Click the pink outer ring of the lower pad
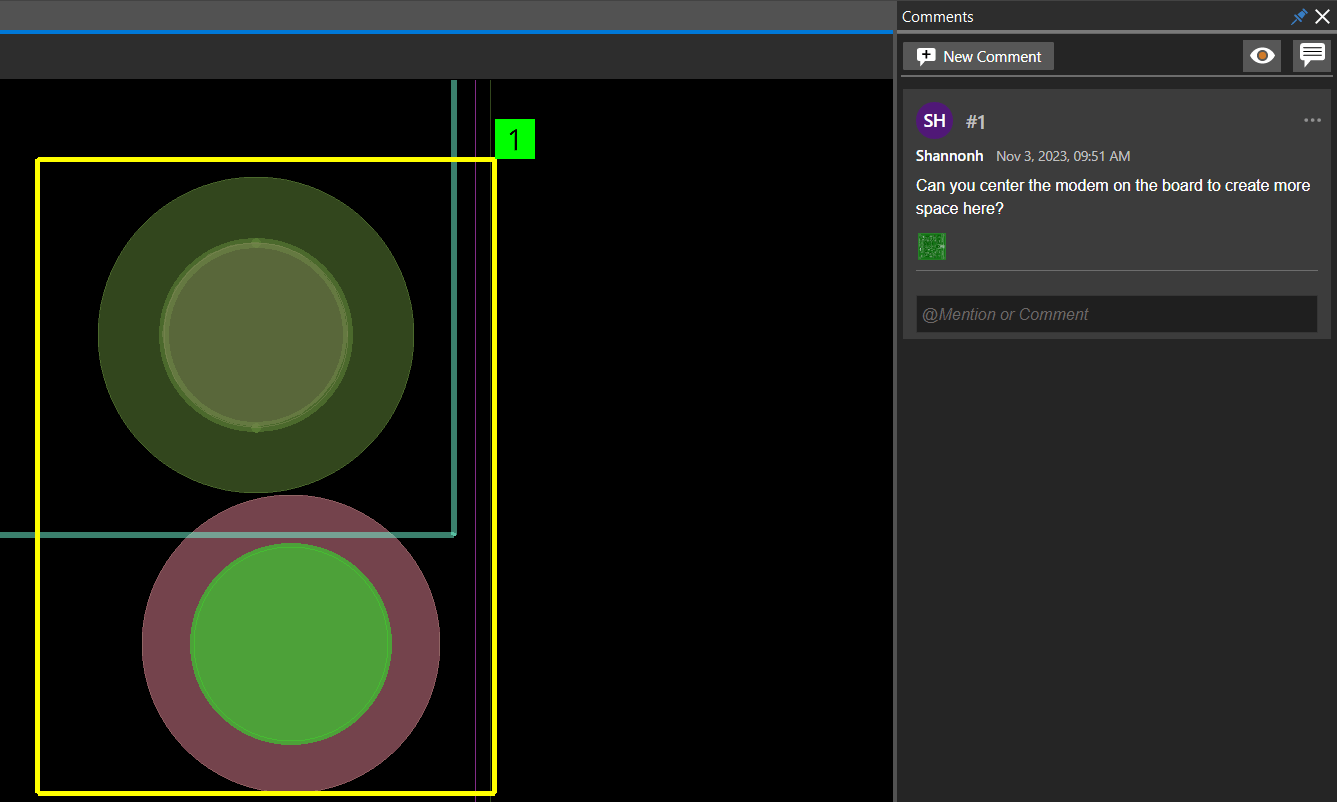Viewport: 1337px width, 802px height. pos(166,644)
